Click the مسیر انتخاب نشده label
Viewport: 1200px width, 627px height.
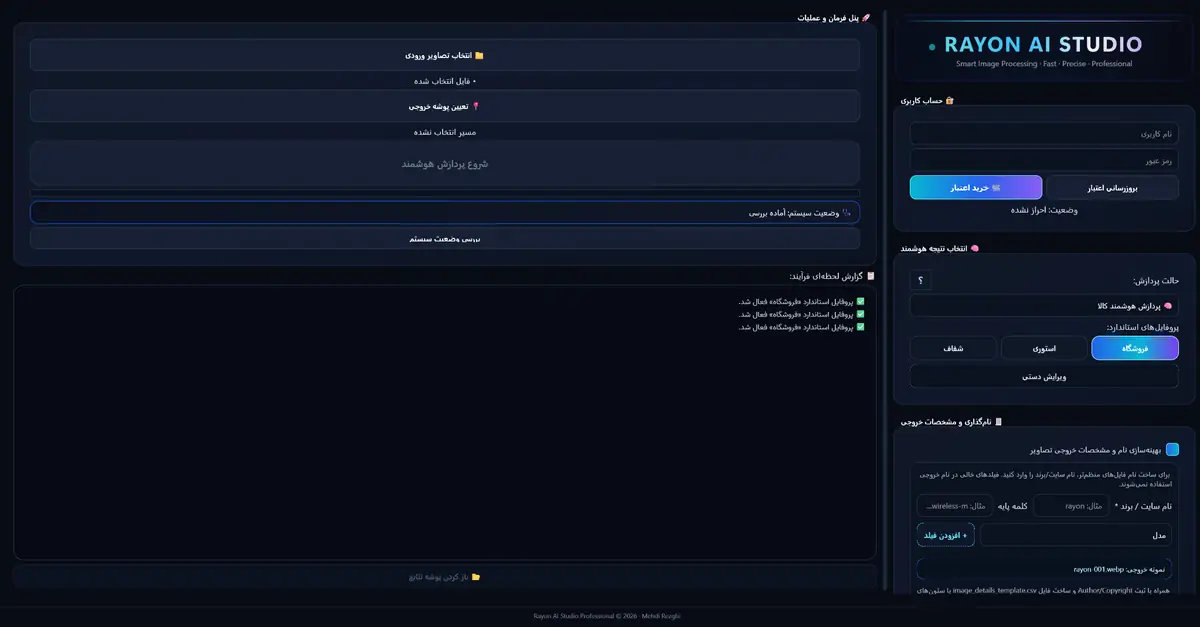coord(445,132)
